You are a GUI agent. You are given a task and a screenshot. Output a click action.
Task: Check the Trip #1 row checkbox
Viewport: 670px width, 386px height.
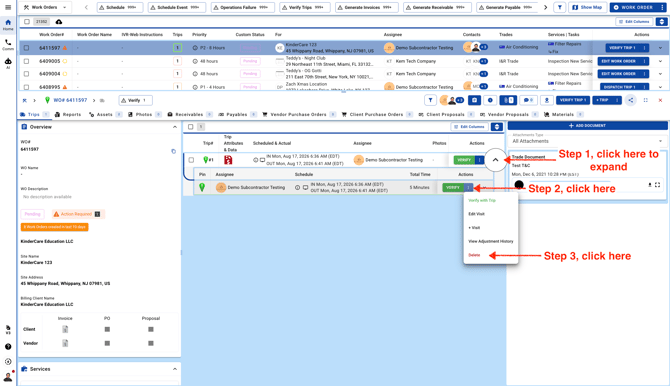(191, 160)
